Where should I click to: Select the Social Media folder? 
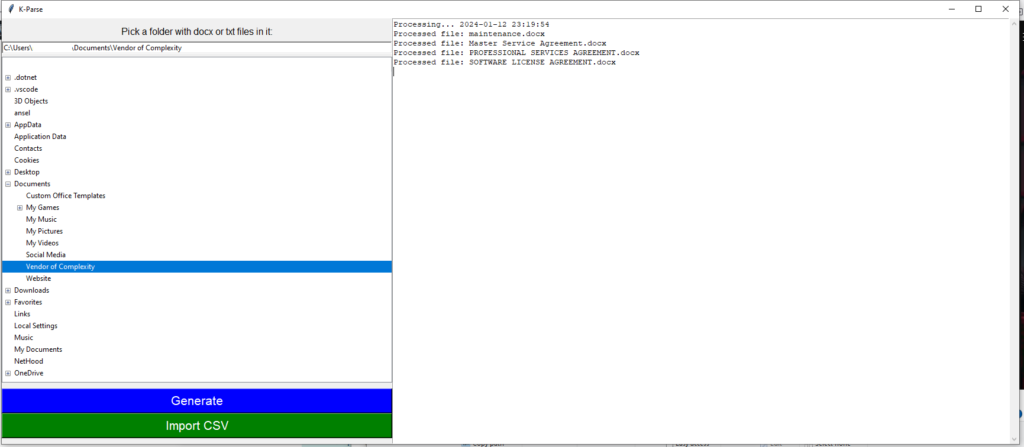click(x=45, y=255)
